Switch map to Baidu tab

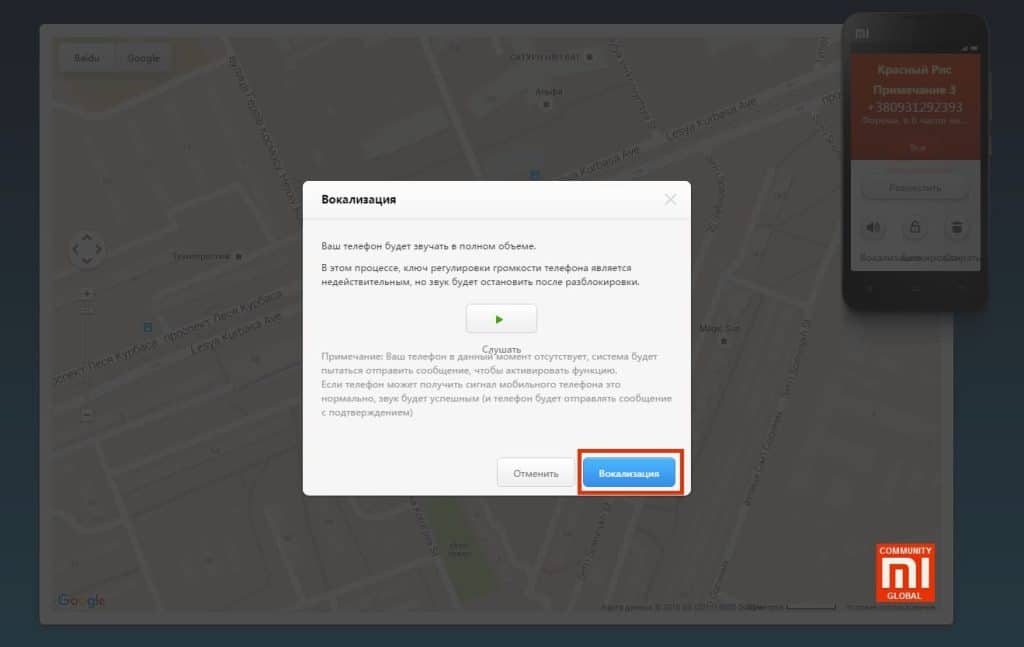pyautogui.click(x=86, y=58)
